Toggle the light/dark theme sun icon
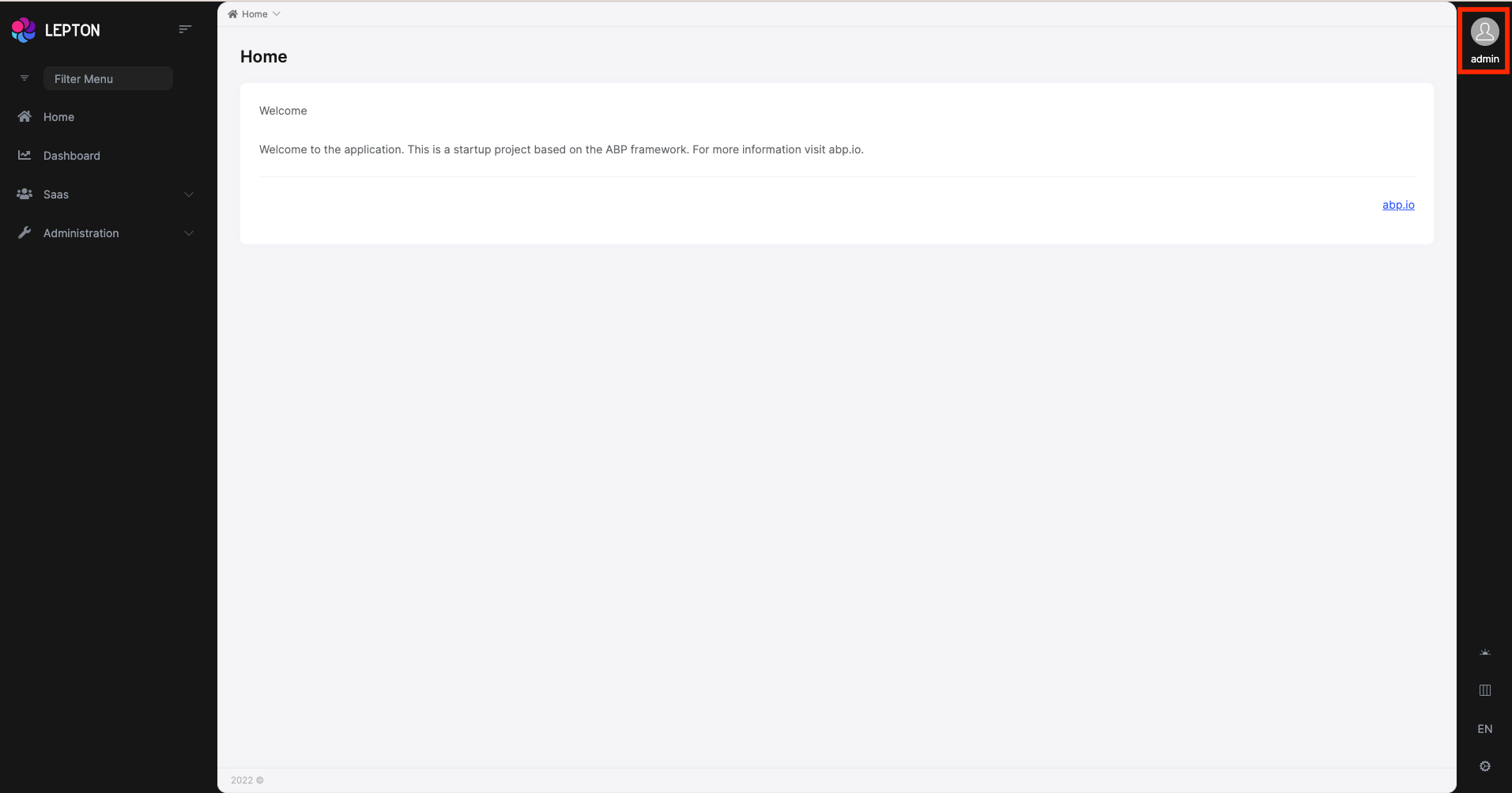Image resolution: width=1512 pixels, height=793 pixels. (x=1485, y=652)
